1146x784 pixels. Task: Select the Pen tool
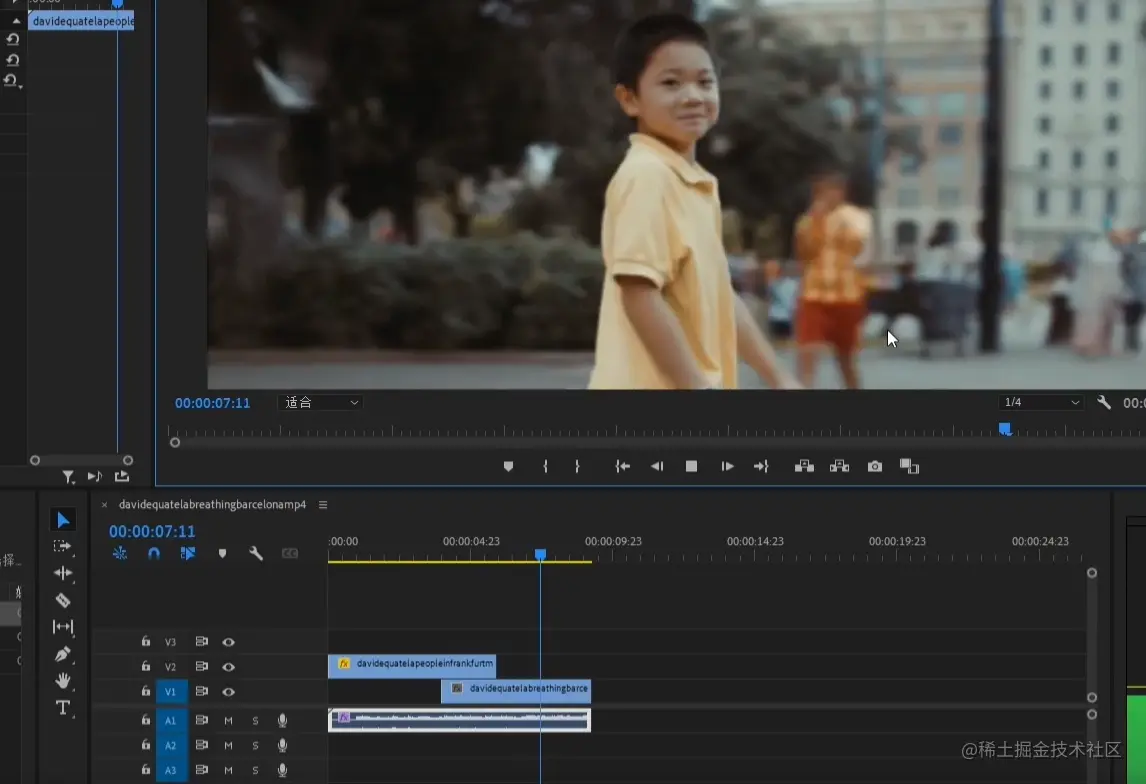click(x=63, y=654)
